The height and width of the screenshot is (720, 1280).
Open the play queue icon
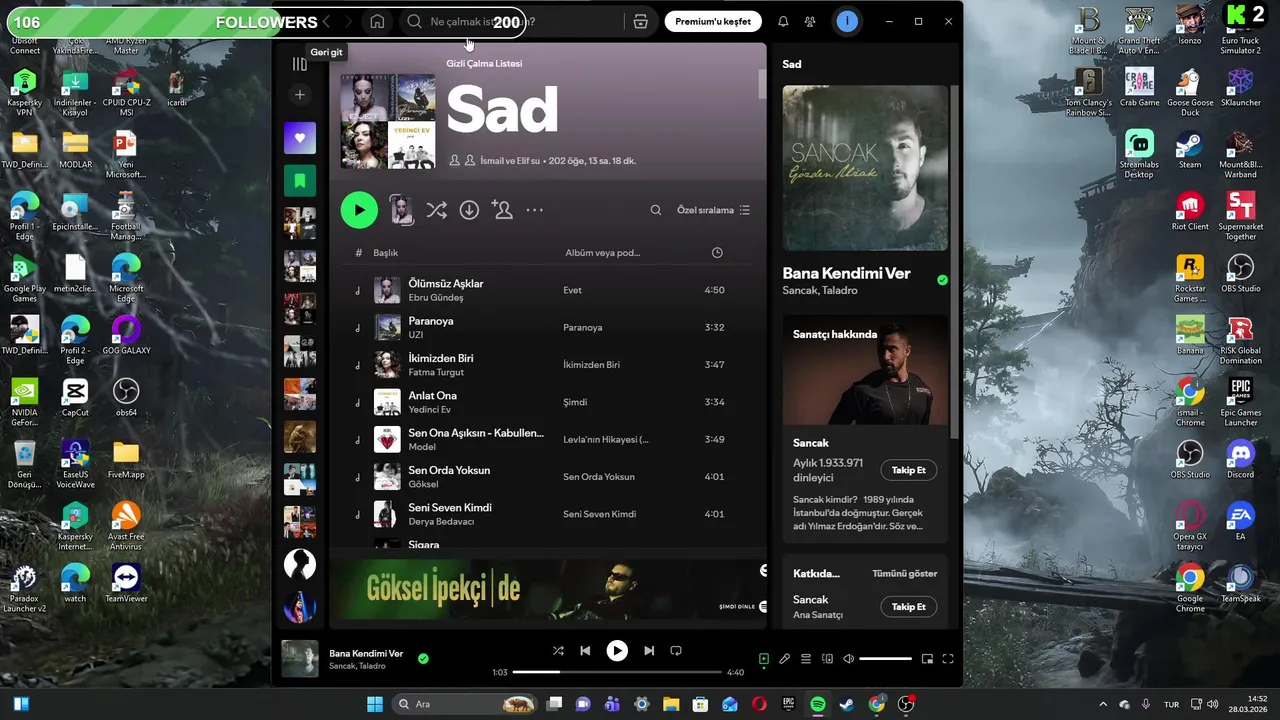point(806,659)
